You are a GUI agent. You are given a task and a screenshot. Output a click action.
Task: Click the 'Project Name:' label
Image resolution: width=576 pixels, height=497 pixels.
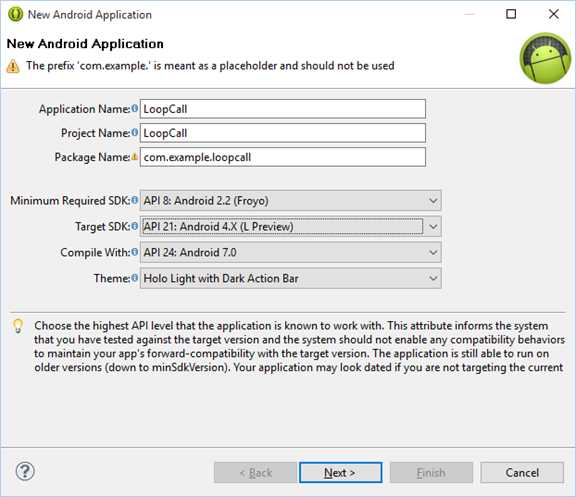pos(96,133)
